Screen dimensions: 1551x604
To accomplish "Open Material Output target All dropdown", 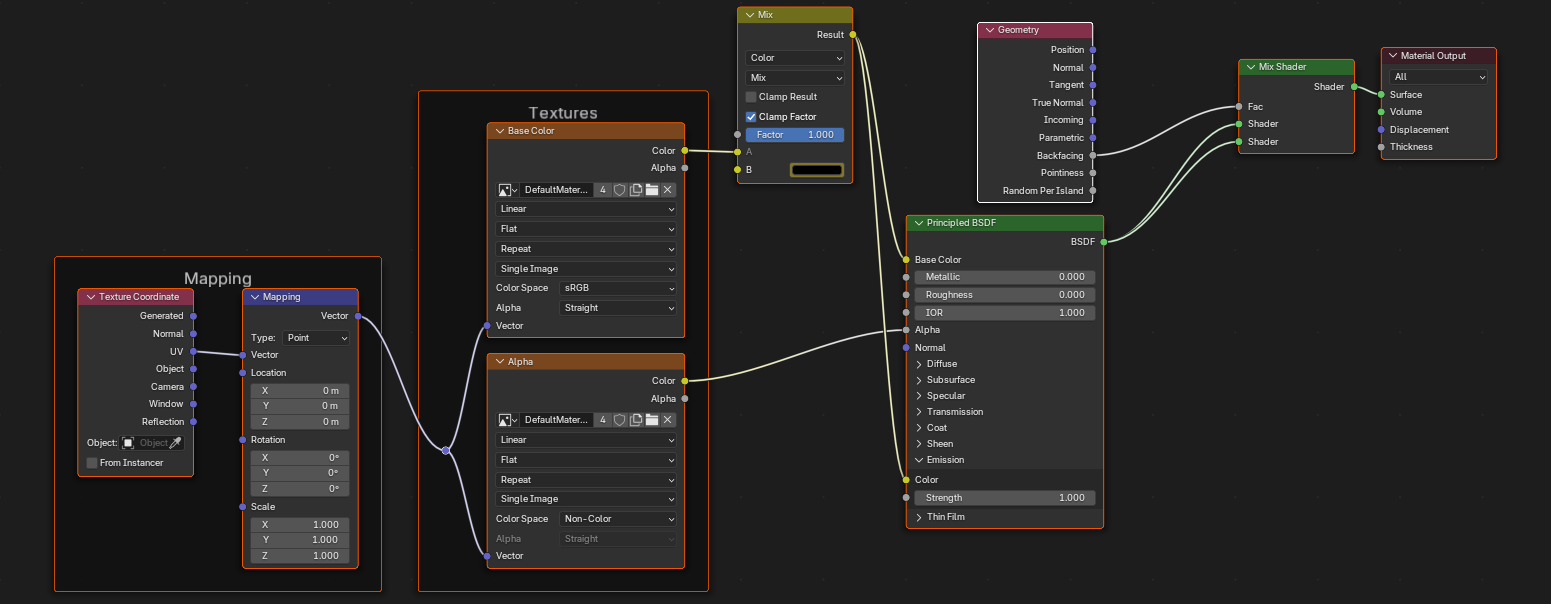I will point(1438,77).
